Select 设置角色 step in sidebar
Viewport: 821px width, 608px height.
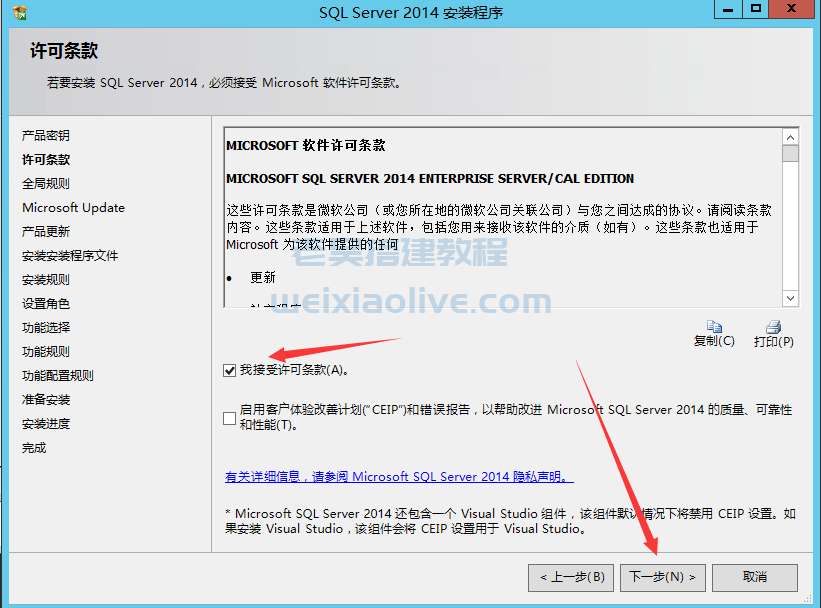pyautogui.click(x=46, y=303)
